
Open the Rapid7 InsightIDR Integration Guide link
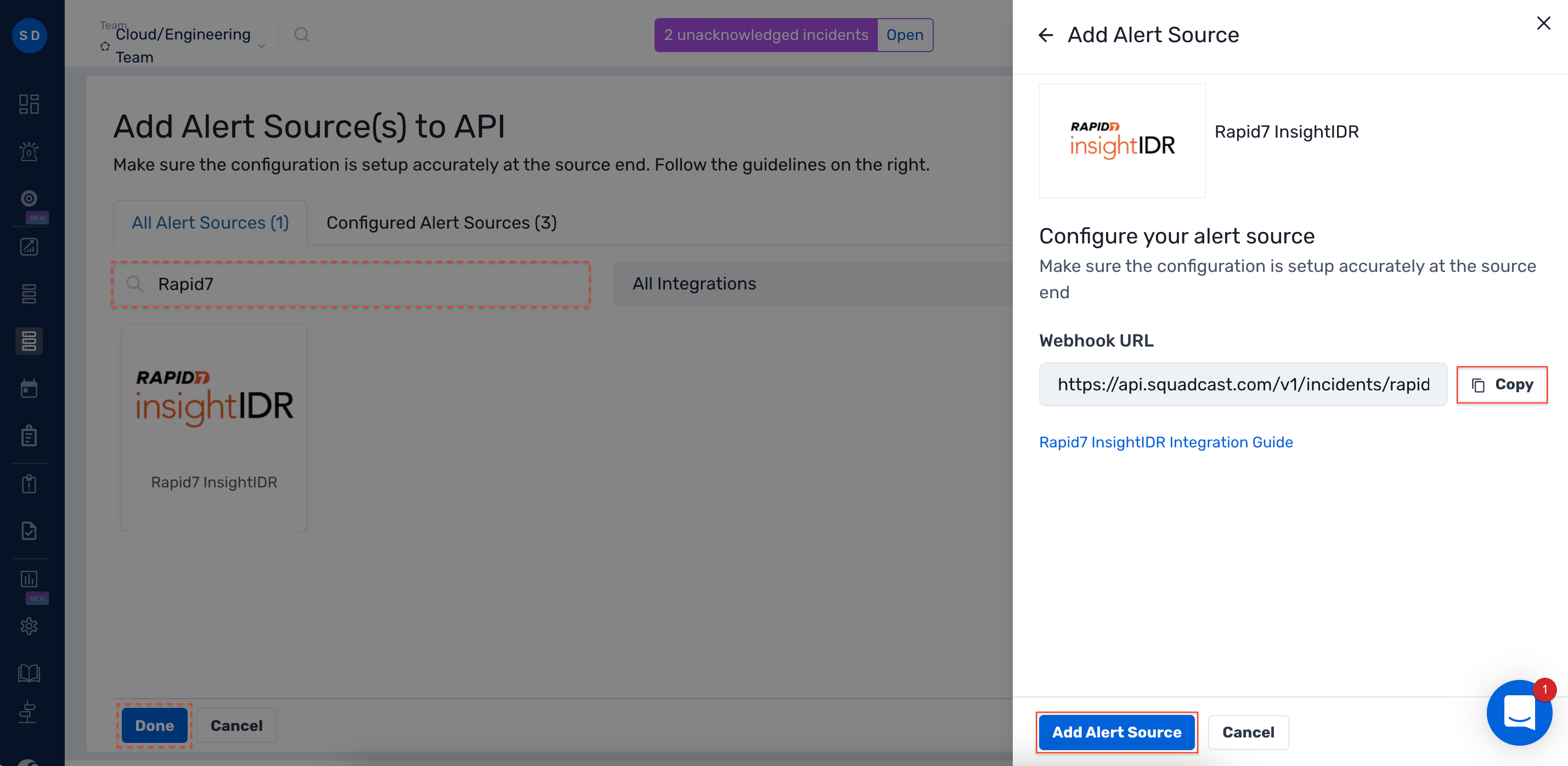click(1166, 442)
